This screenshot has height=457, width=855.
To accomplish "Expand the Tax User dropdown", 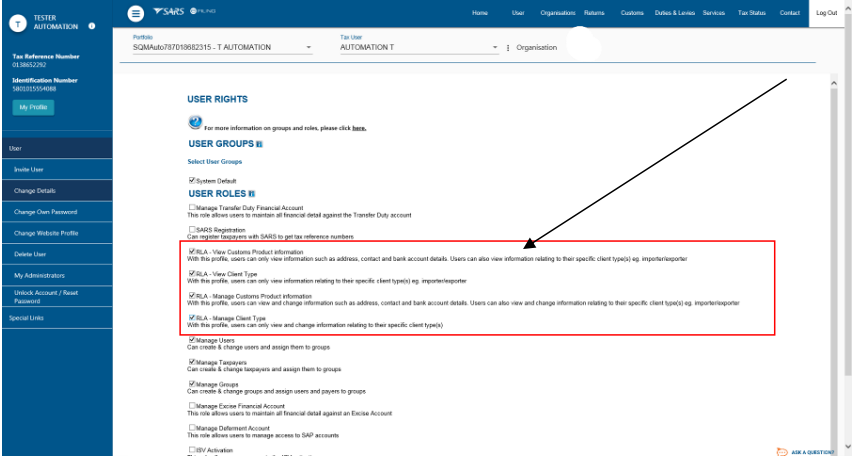I will click(x=418, y=47).
